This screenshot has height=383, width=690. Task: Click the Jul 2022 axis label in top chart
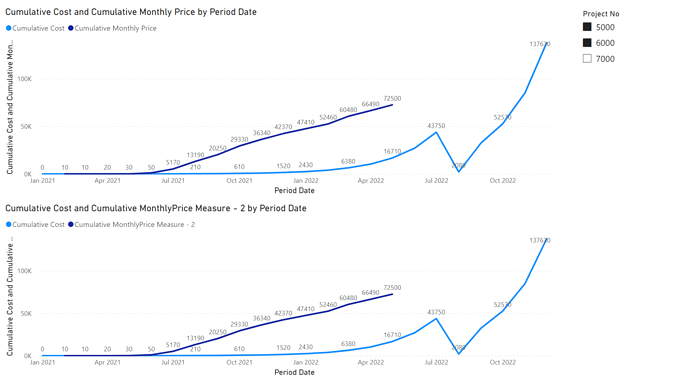click(436, 180)
